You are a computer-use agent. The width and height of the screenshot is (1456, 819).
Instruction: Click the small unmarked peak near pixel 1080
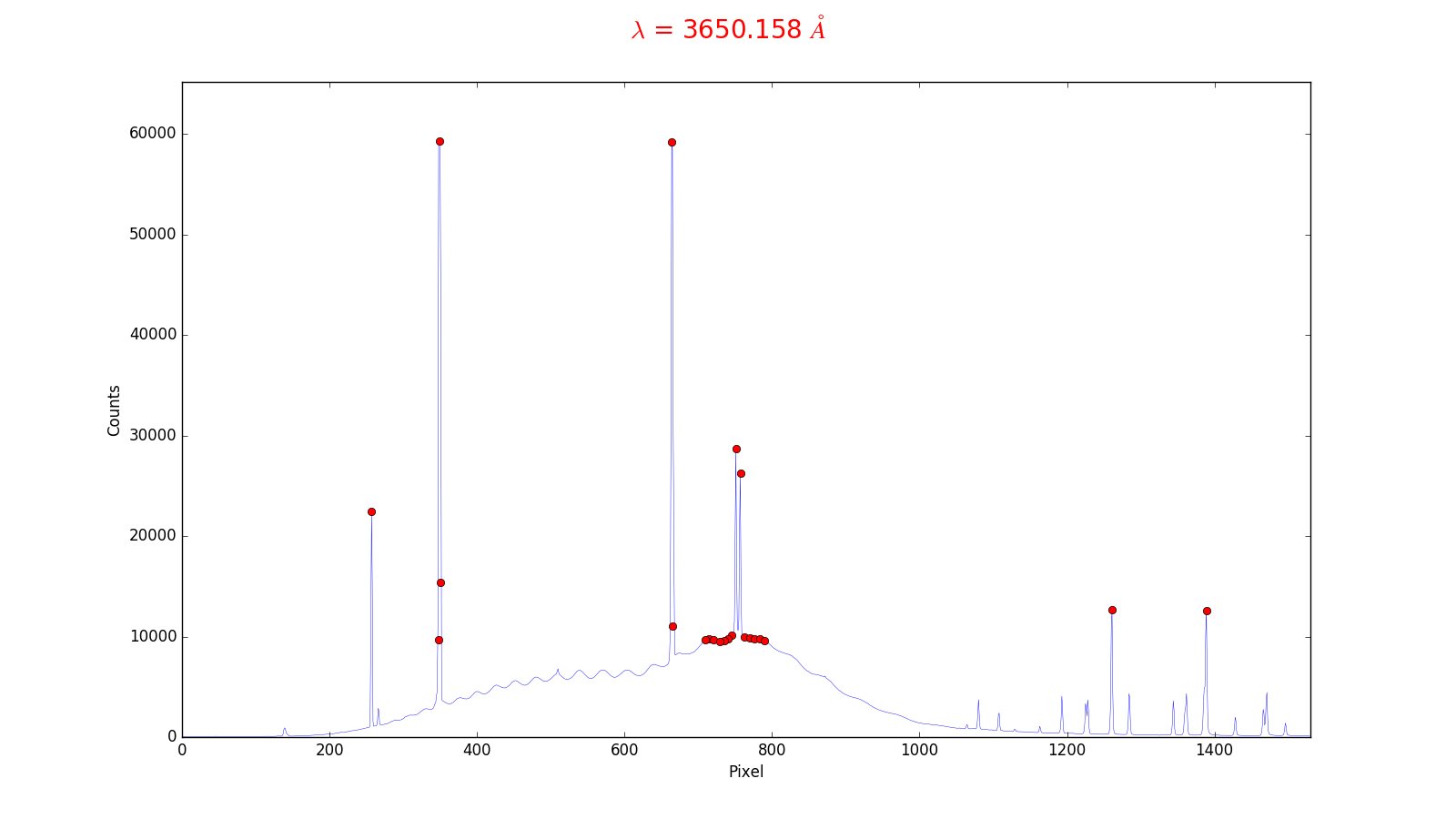[x=978, y=703]
